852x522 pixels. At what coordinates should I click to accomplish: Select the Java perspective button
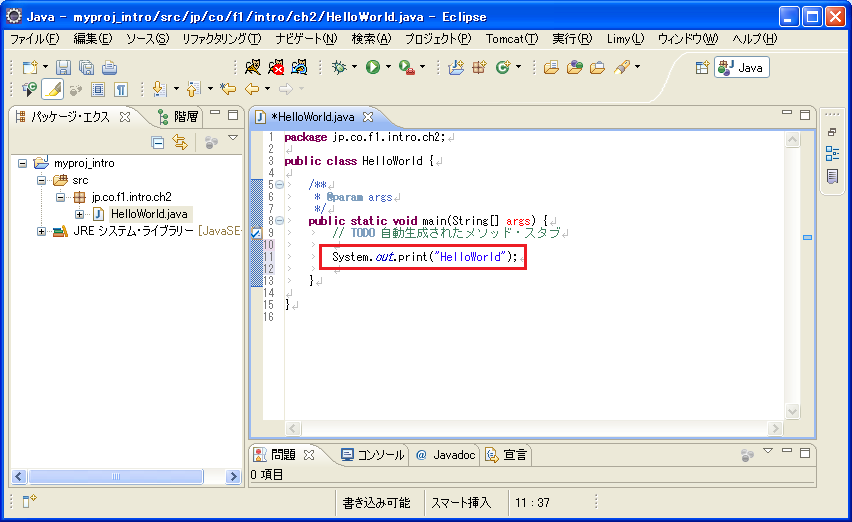click(x=742, y=67)
